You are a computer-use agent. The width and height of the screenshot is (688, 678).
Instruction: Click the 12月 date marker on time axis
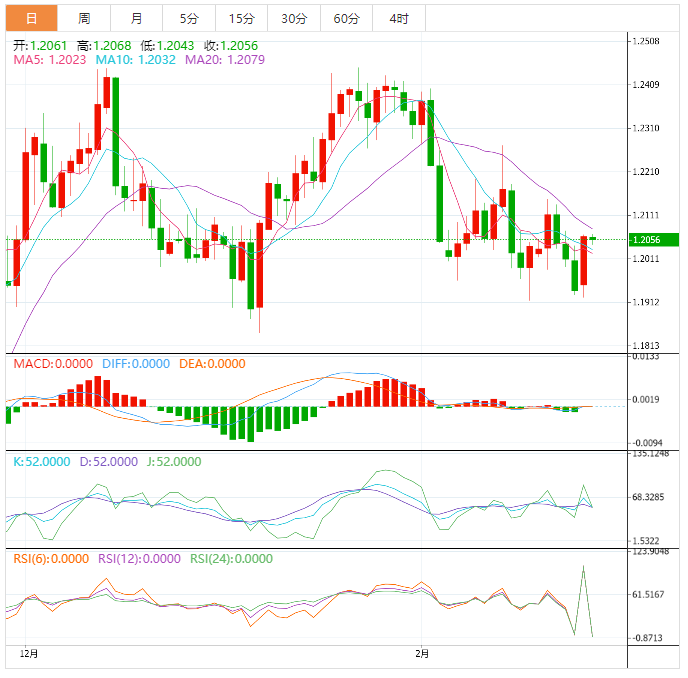point(29,654)
